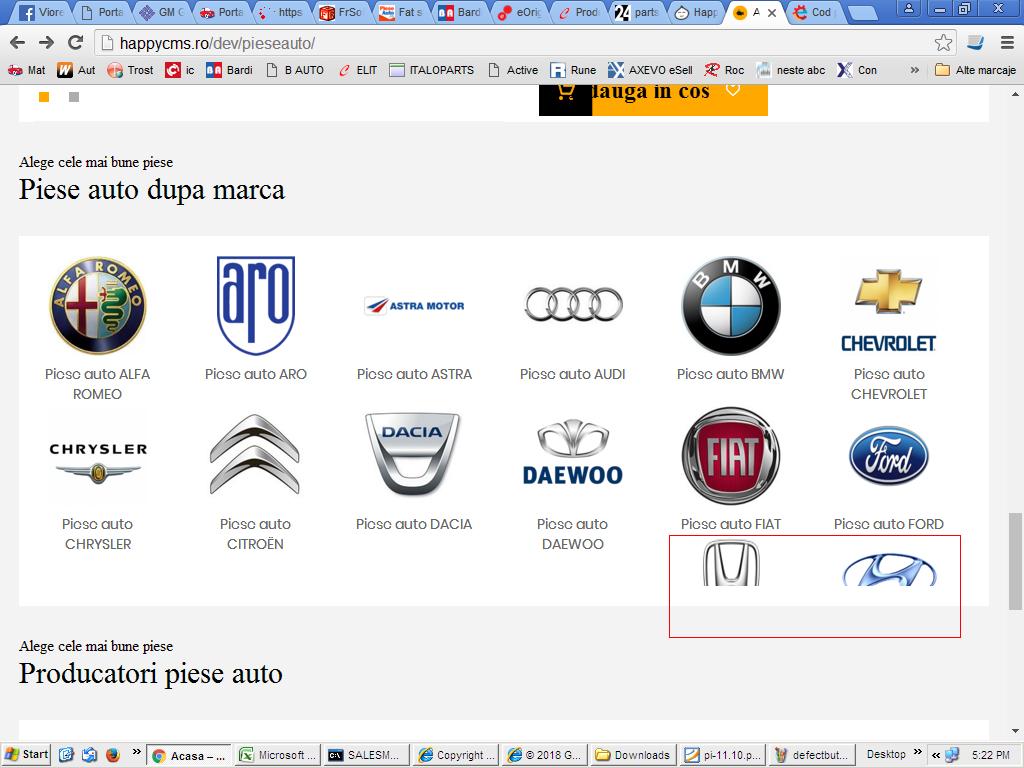The image size is (1024, 768).
Task: Expand the quick launch overflow chevron
Action: click(136, 752)
